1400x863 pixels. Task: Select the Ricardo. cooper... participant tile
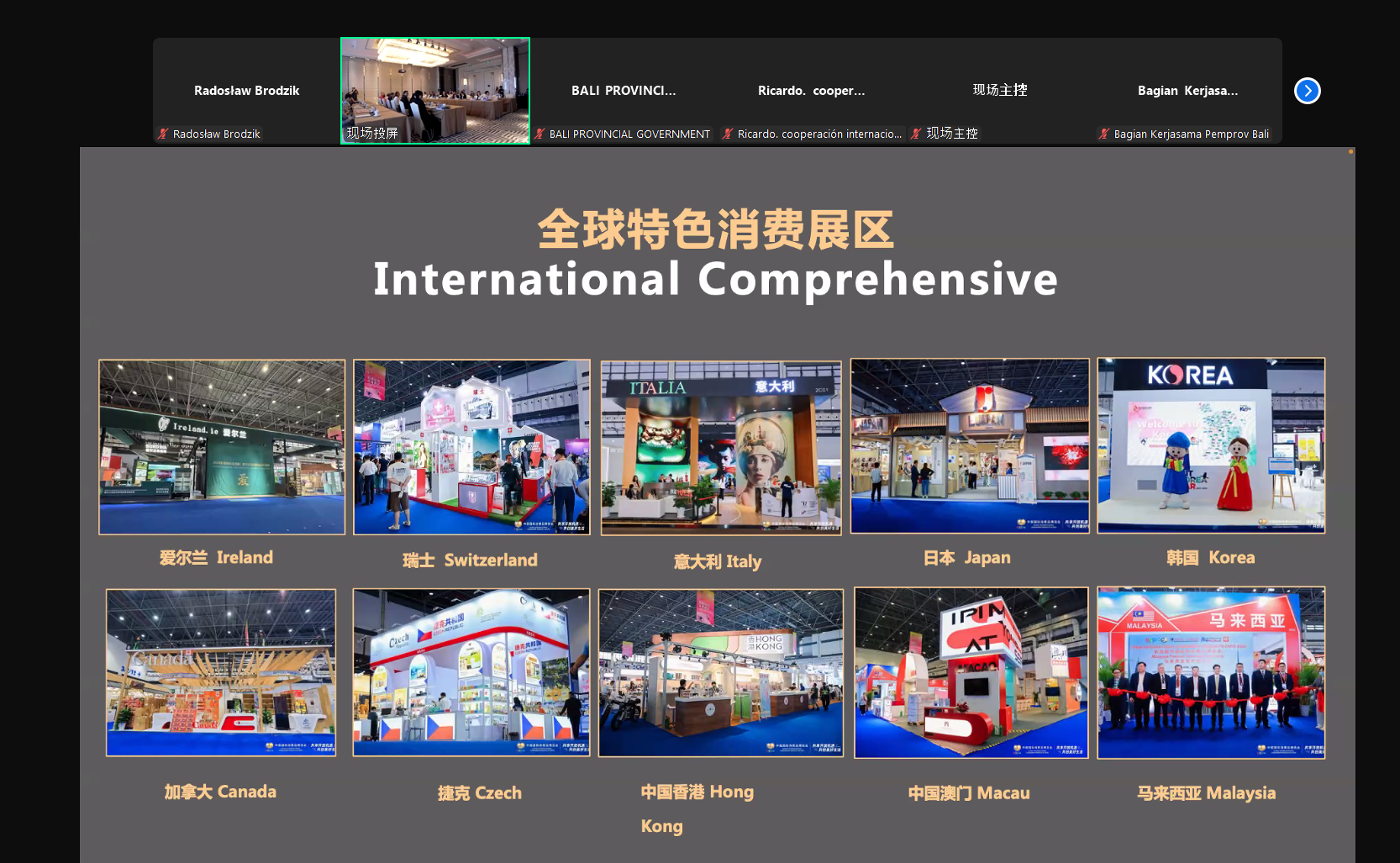(x=812, y=91)
